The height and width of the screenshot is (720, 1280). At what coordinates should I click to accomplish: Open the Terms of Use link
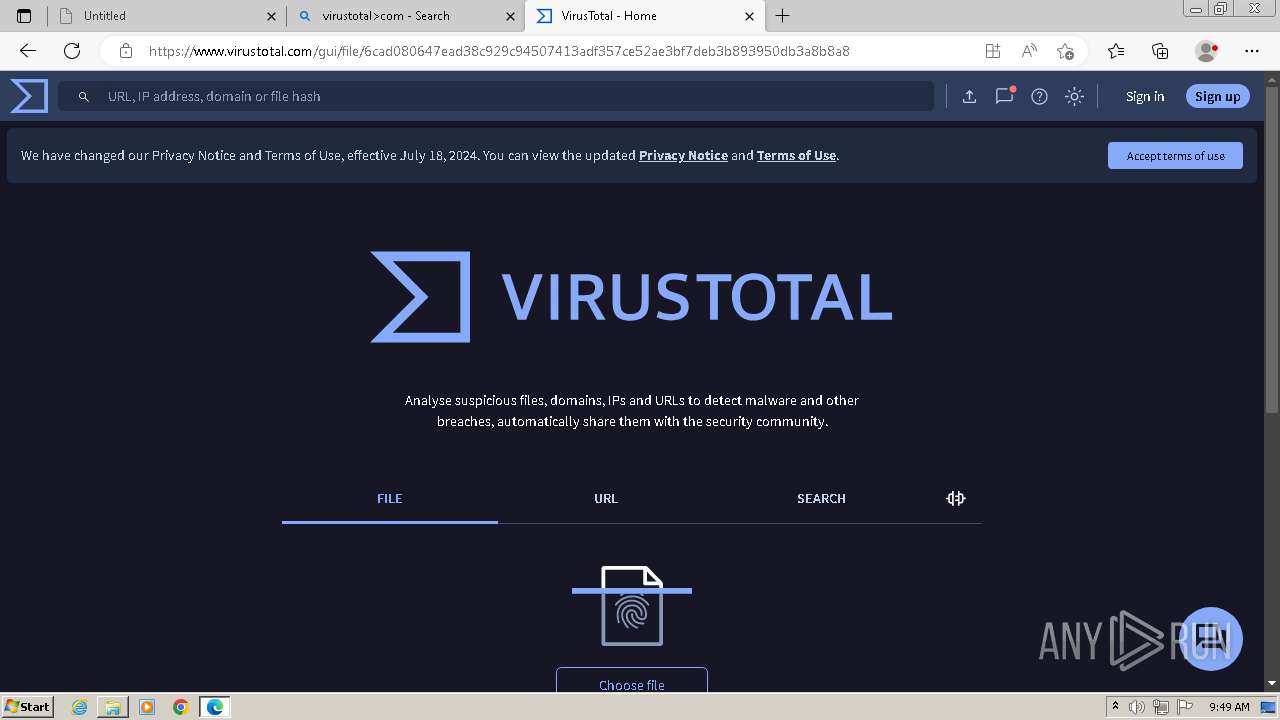[x=796, y=155]
